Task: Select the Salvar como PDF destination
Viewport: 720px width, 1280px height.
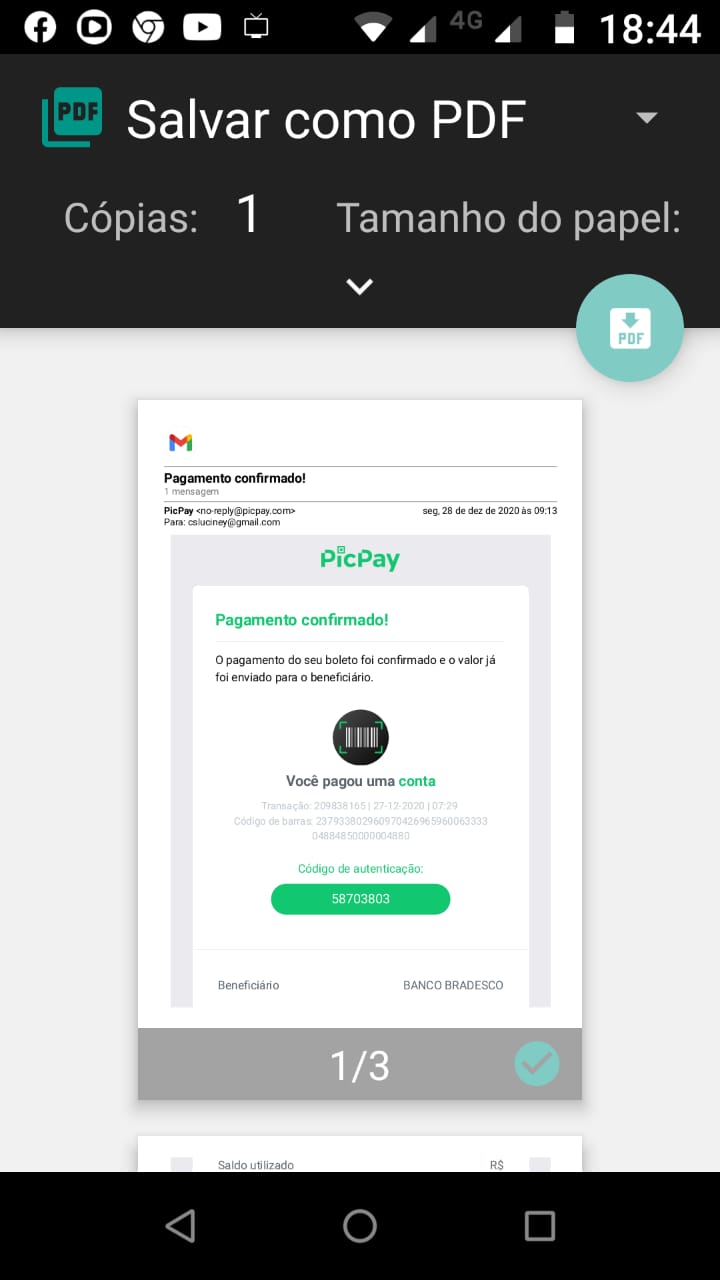Action: click(x=326, y=119)
